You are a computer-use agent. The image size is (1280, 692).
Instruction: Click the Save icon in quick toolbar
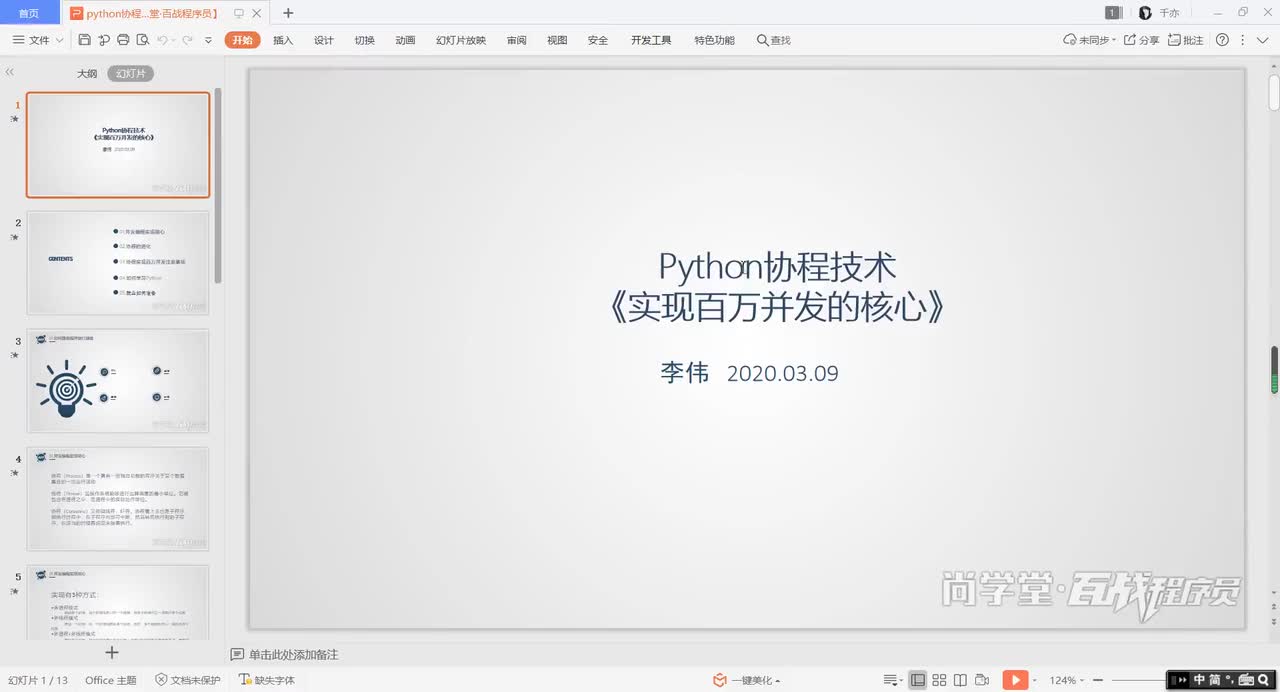point(84,40)
